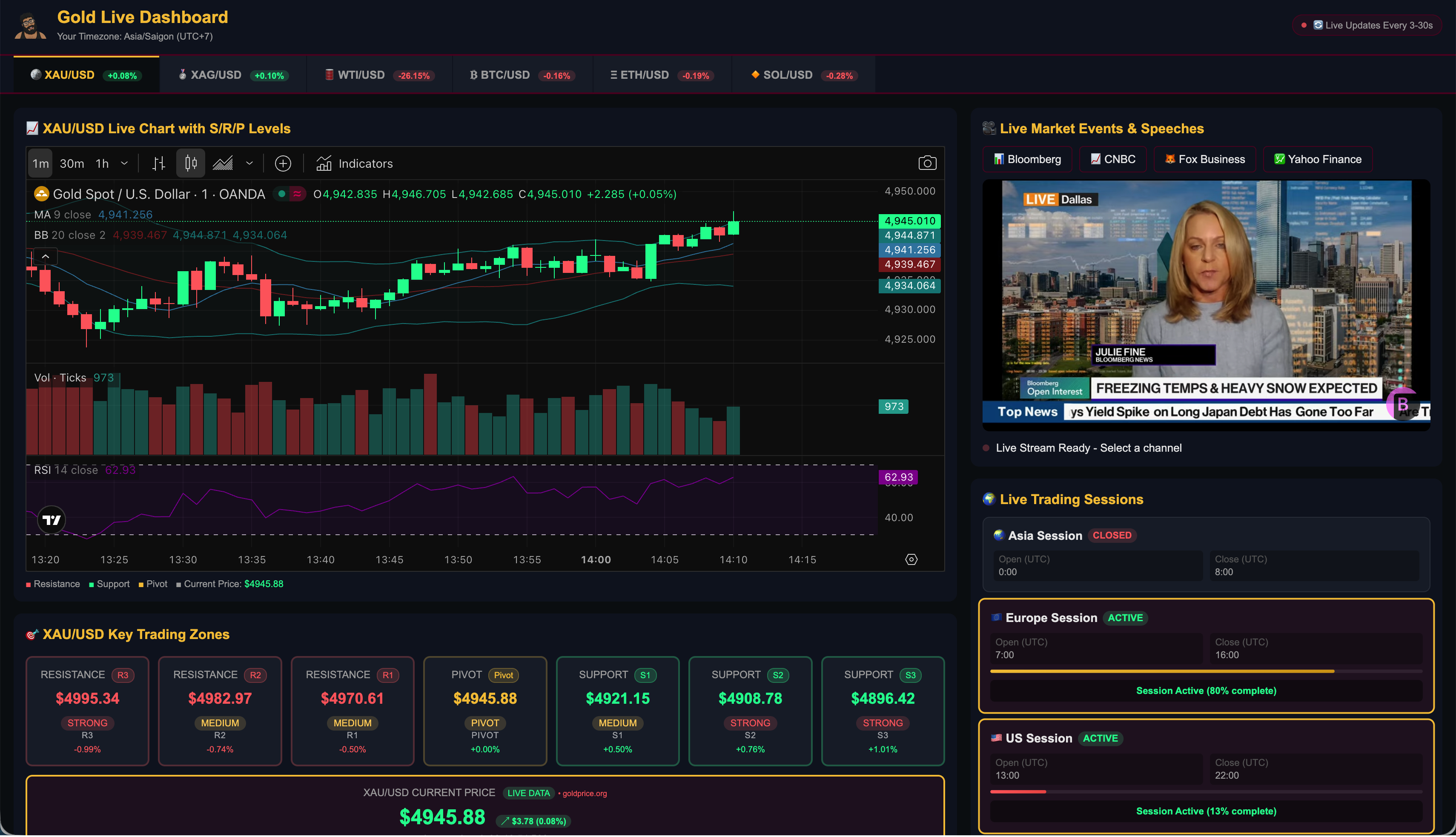Image resolution: width=1456 pixels, height=837 pixels.
Task: Open chart settings via the gear icon
Action: pyautogui.click(x=911, y=559)
